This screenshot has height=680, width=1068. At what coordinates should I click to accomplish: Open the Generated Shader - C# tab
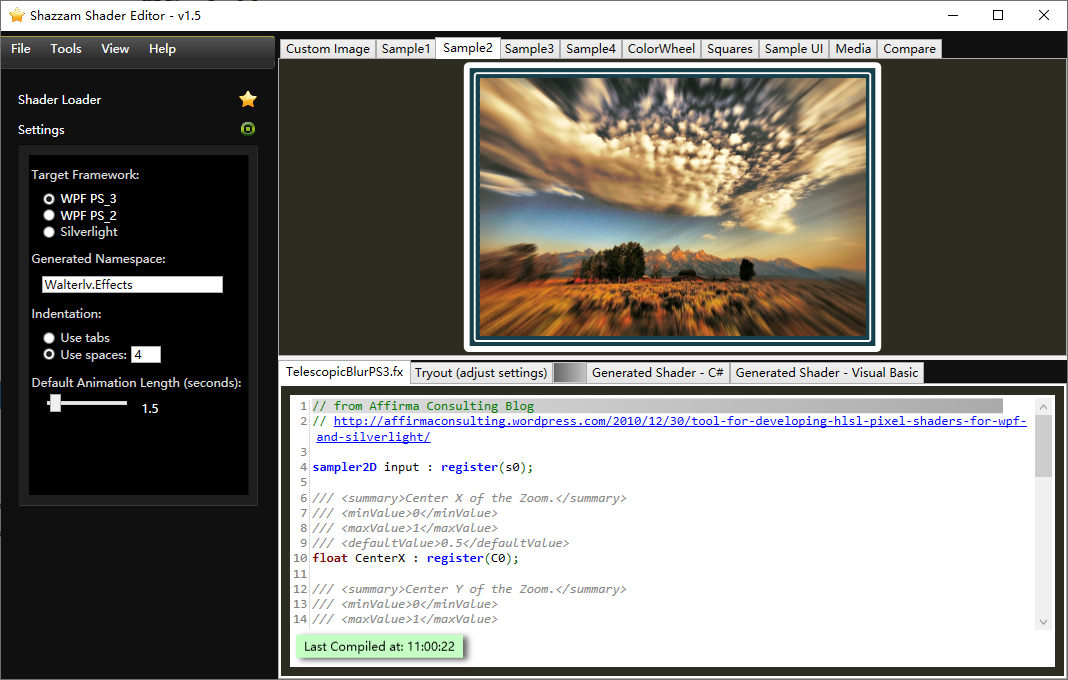[657, 373]
